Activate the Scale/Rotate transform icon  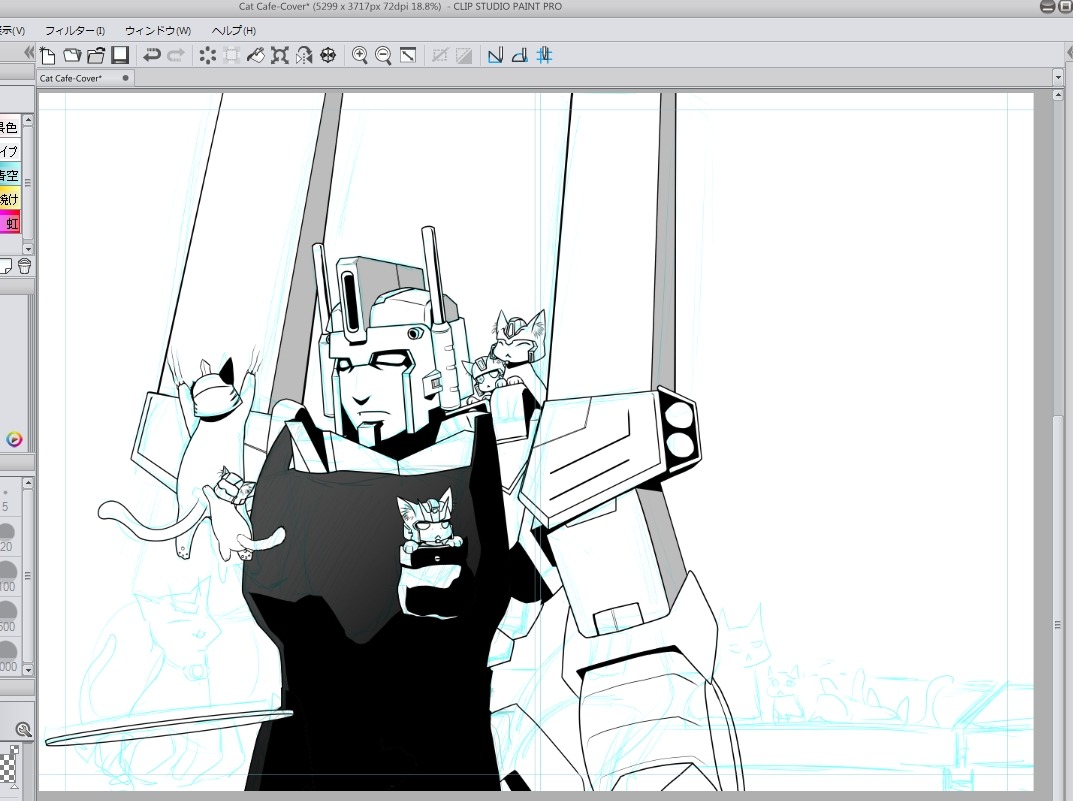pos(279,55)
